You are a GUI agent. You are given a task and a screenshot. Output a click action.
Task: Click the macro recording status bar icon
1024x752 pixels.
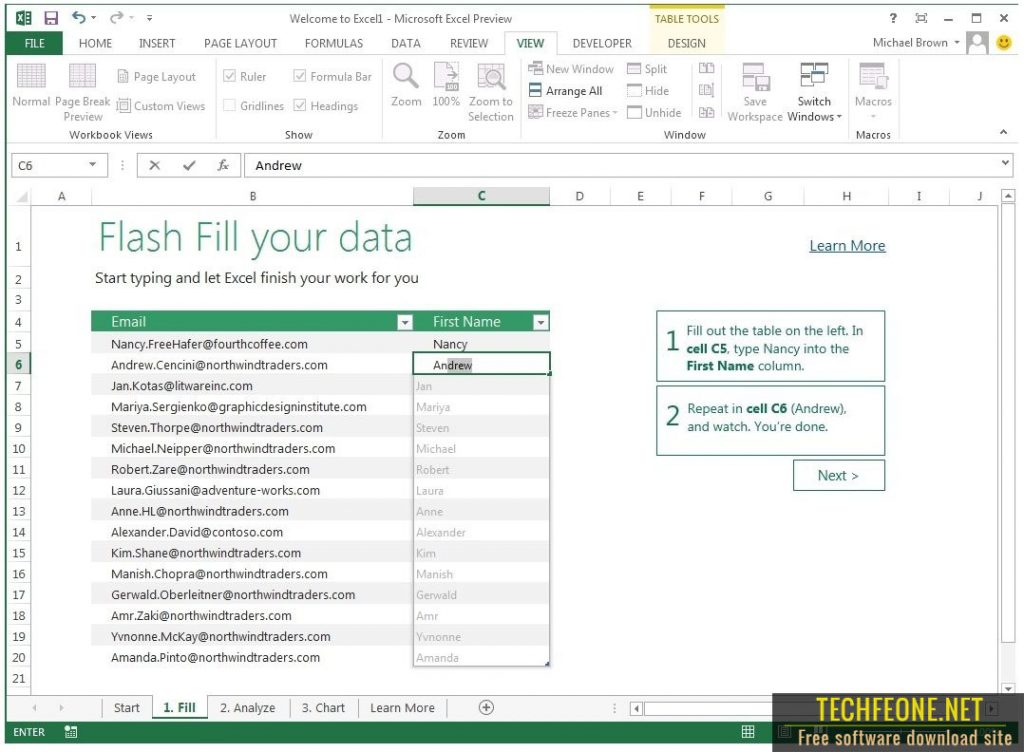(x=71, y=732)
